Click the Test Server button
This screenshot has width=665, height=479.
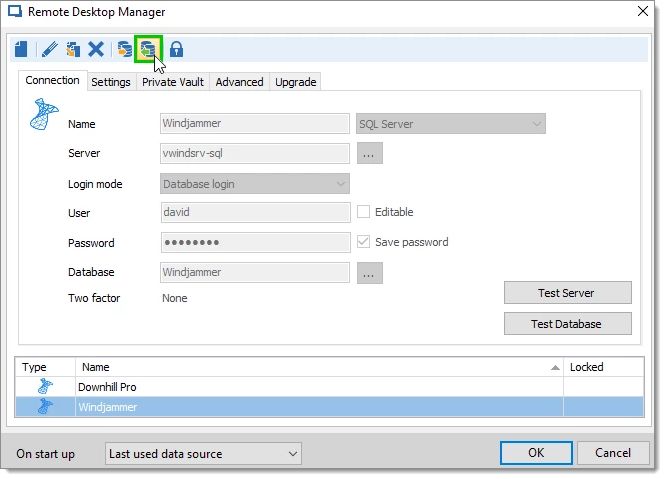(567, 293)
